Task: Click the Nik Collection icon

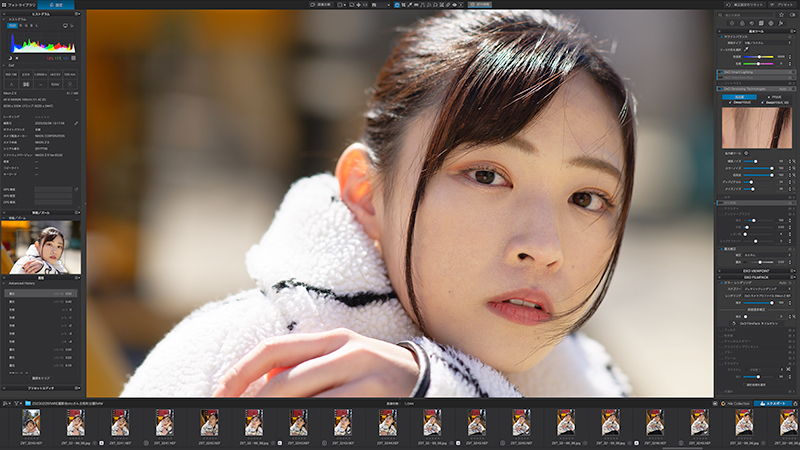Action: 723,403
